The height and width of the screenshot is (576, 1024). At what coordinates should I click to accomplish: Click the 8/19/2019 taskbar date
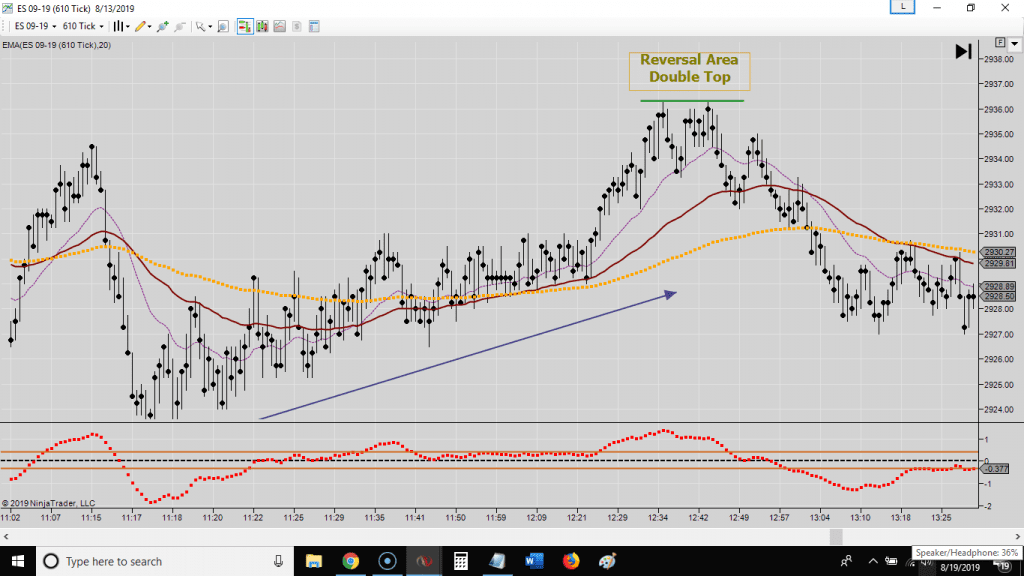pyautogui.click(x=960, y=568)
